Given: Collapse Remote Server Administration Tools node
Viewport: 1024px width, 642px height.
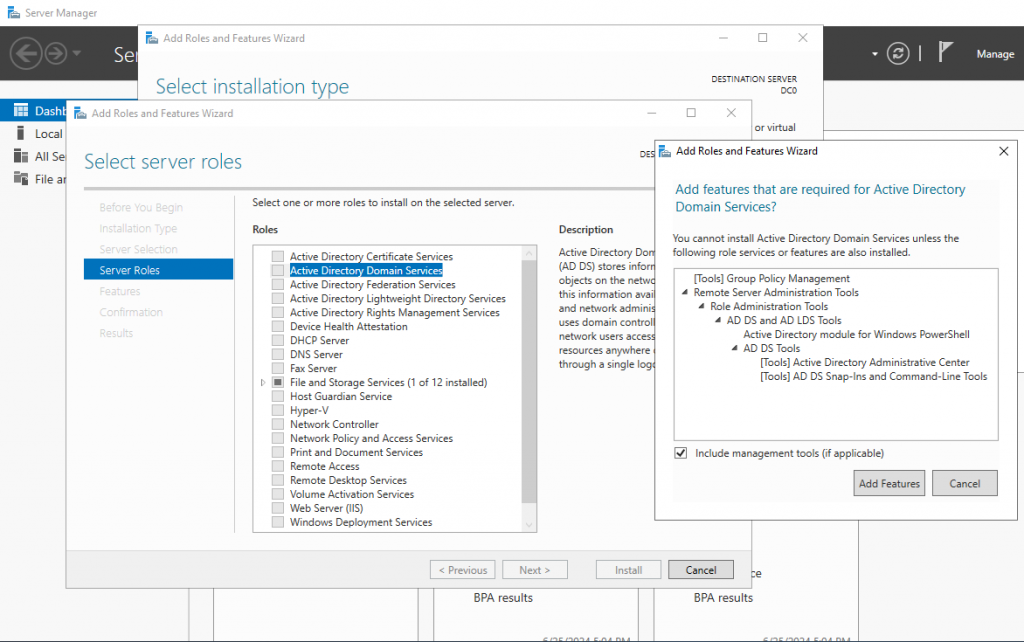Looking at the screenshot, I should [685, 293].
